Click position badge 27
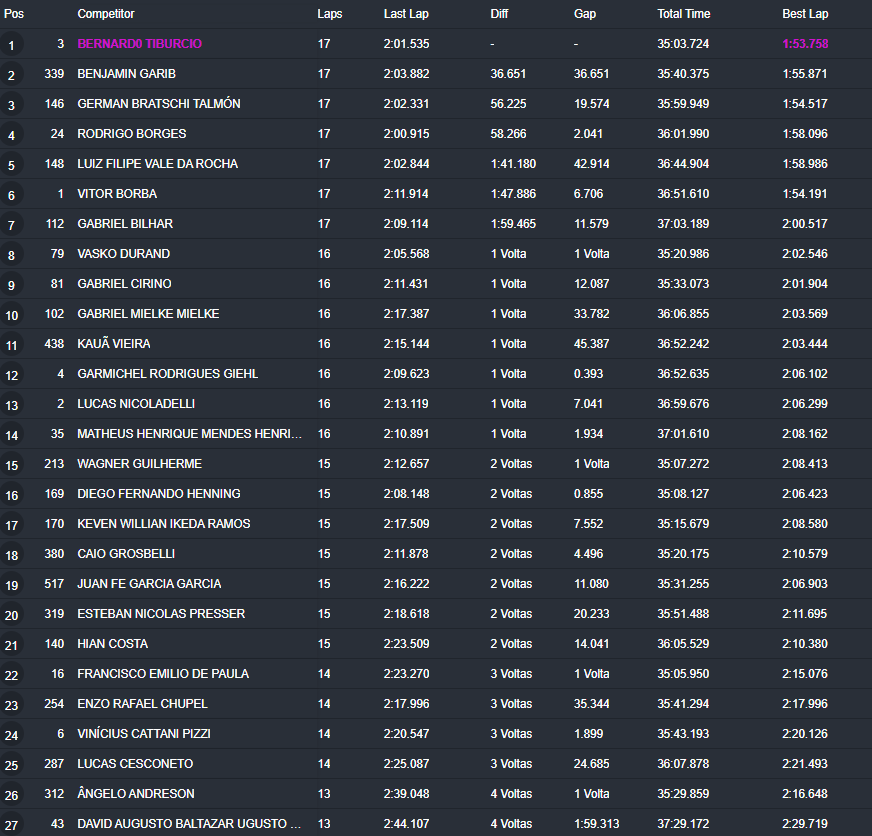Viewport: 872px width, 836px height. point(11,826)
